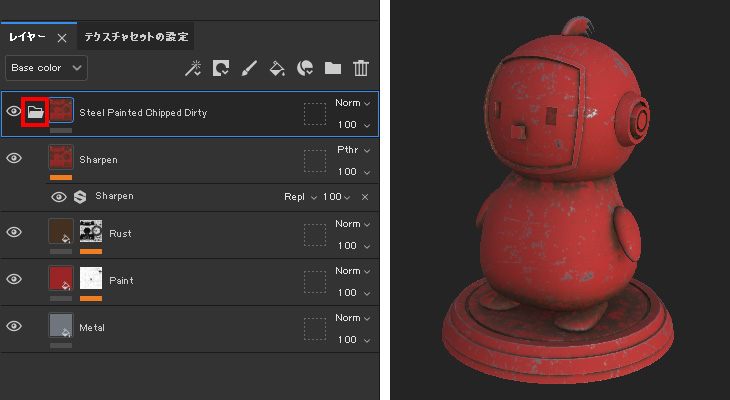Viewport: 730px width, 400px height.
Task: Switch to the テクスチャセットの設定 tab
Action: pyautogui.click(x=136, y=37)
